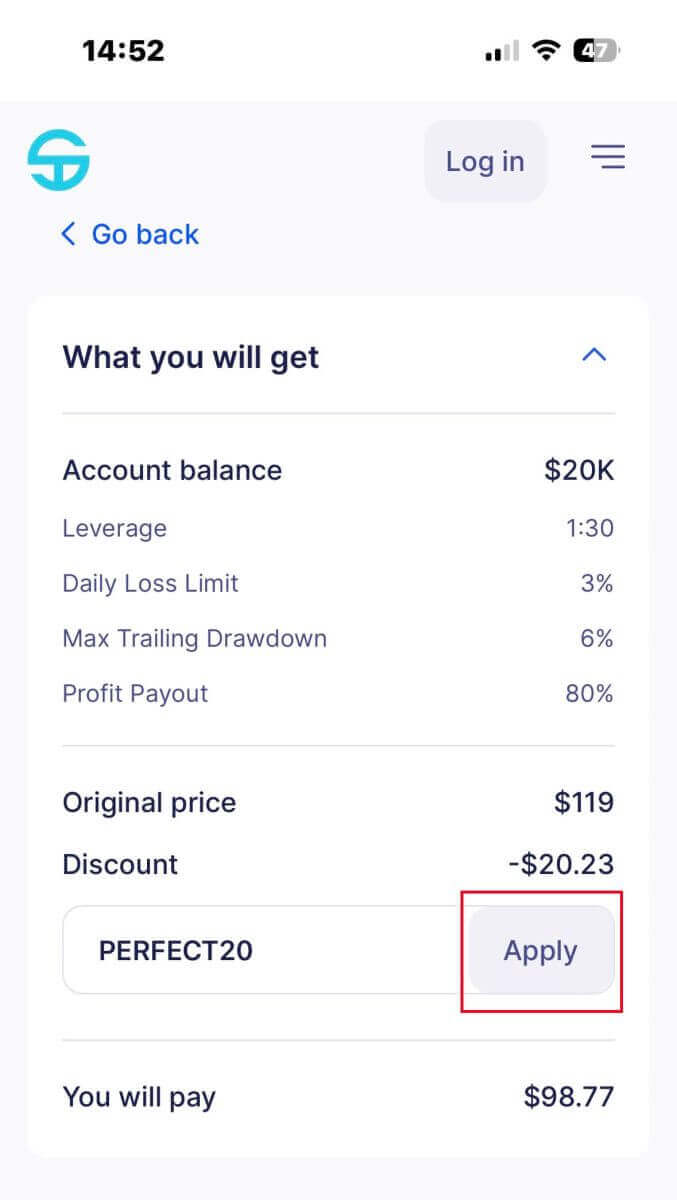Click the ST app logo
Viewport: 677px width, 1200px height.
[57, 158]
